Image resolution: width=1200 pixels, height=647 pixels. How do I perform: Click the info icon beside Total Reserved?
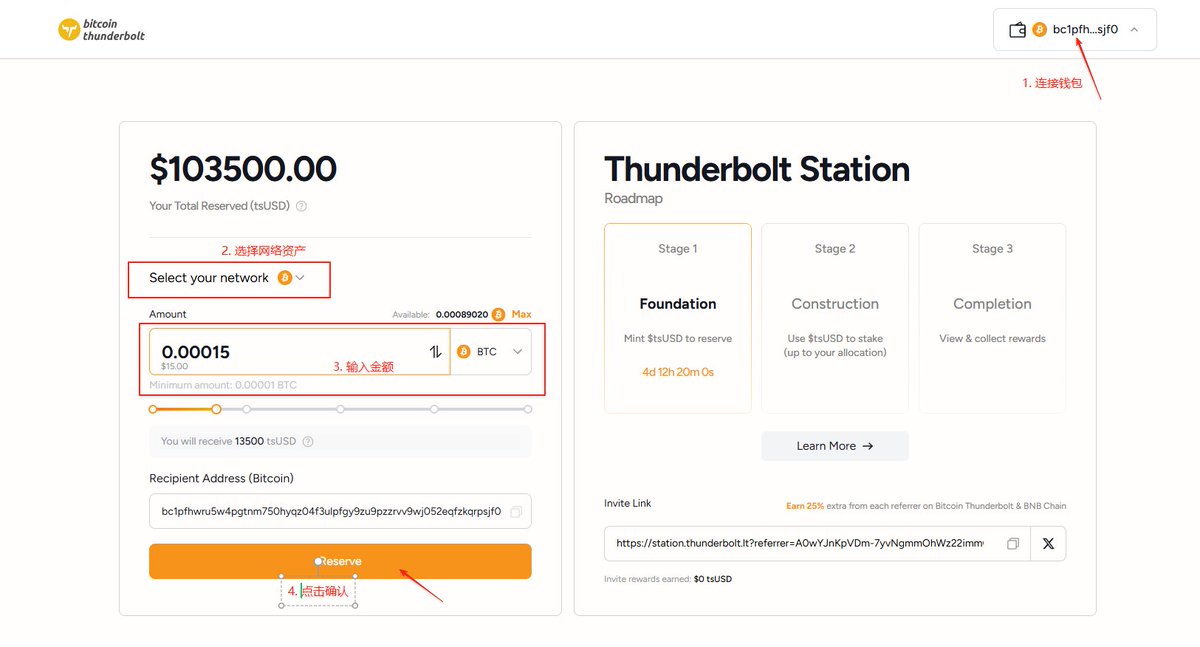point(301,206)
